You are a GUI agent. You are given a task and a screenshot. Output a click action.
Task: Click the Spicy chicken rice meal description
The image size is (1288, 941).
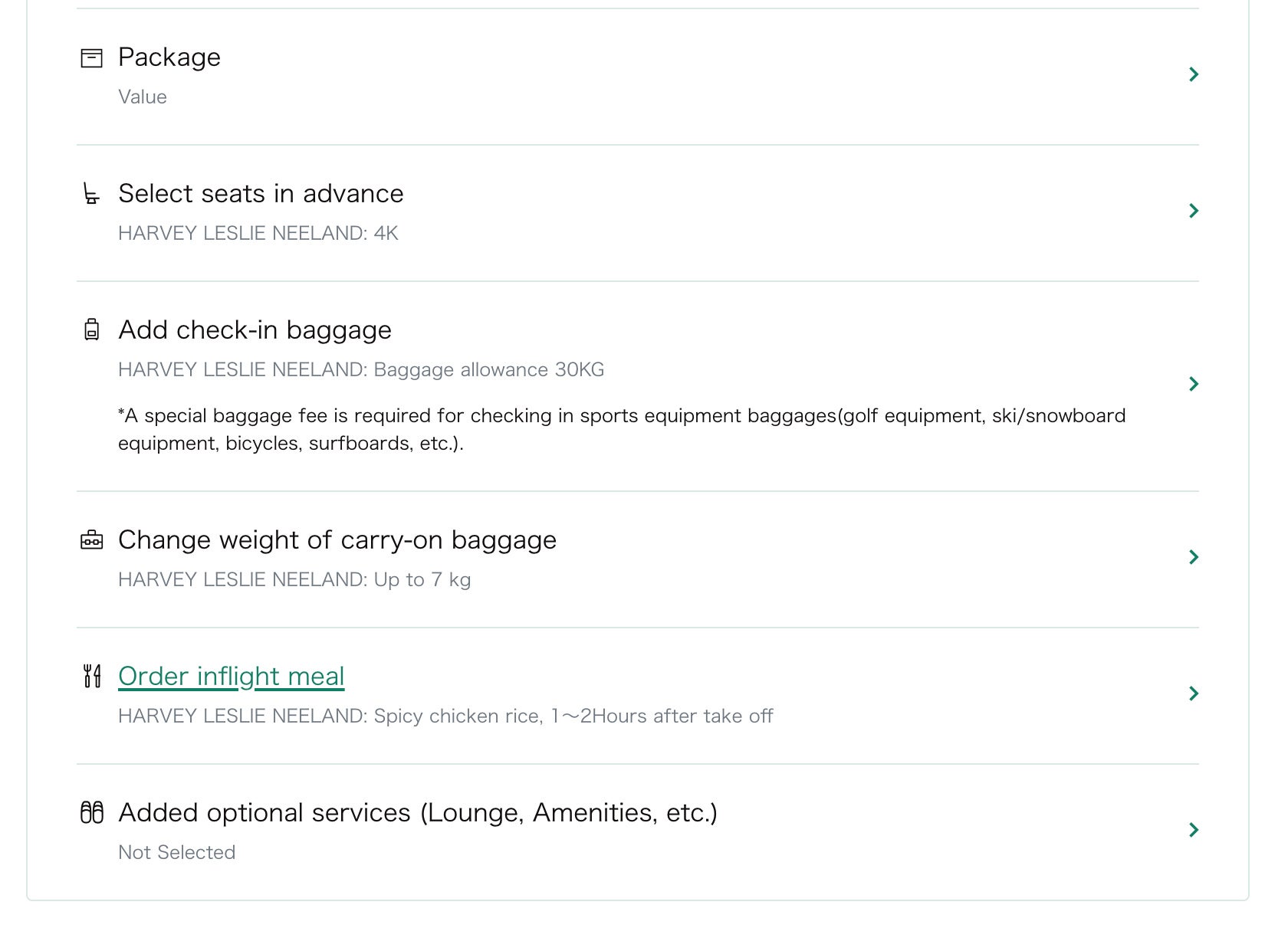(x=445, y=716)
